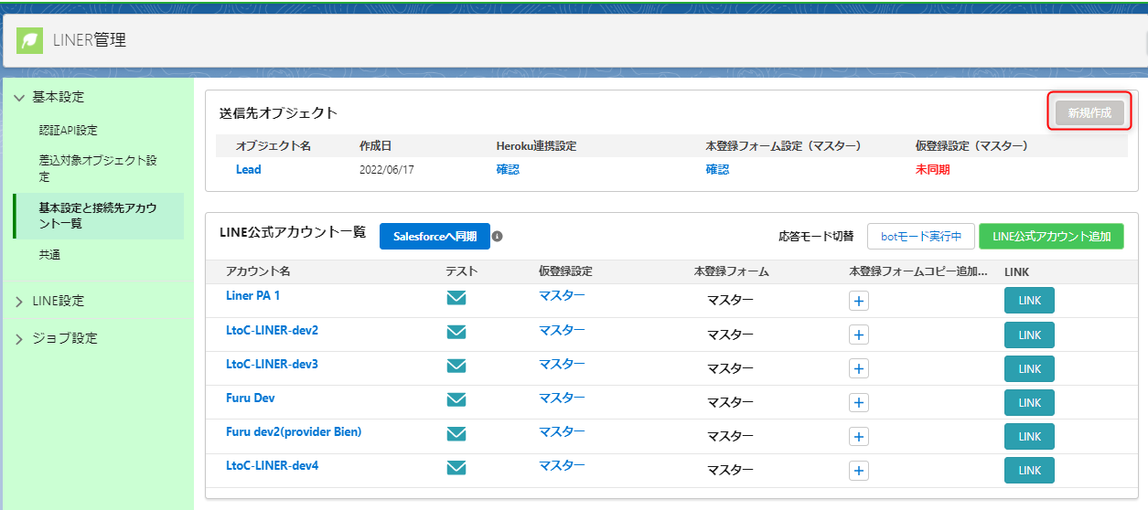
Task: Click test envelope for Furu dev2(provider Bien)
Action: 456,433
